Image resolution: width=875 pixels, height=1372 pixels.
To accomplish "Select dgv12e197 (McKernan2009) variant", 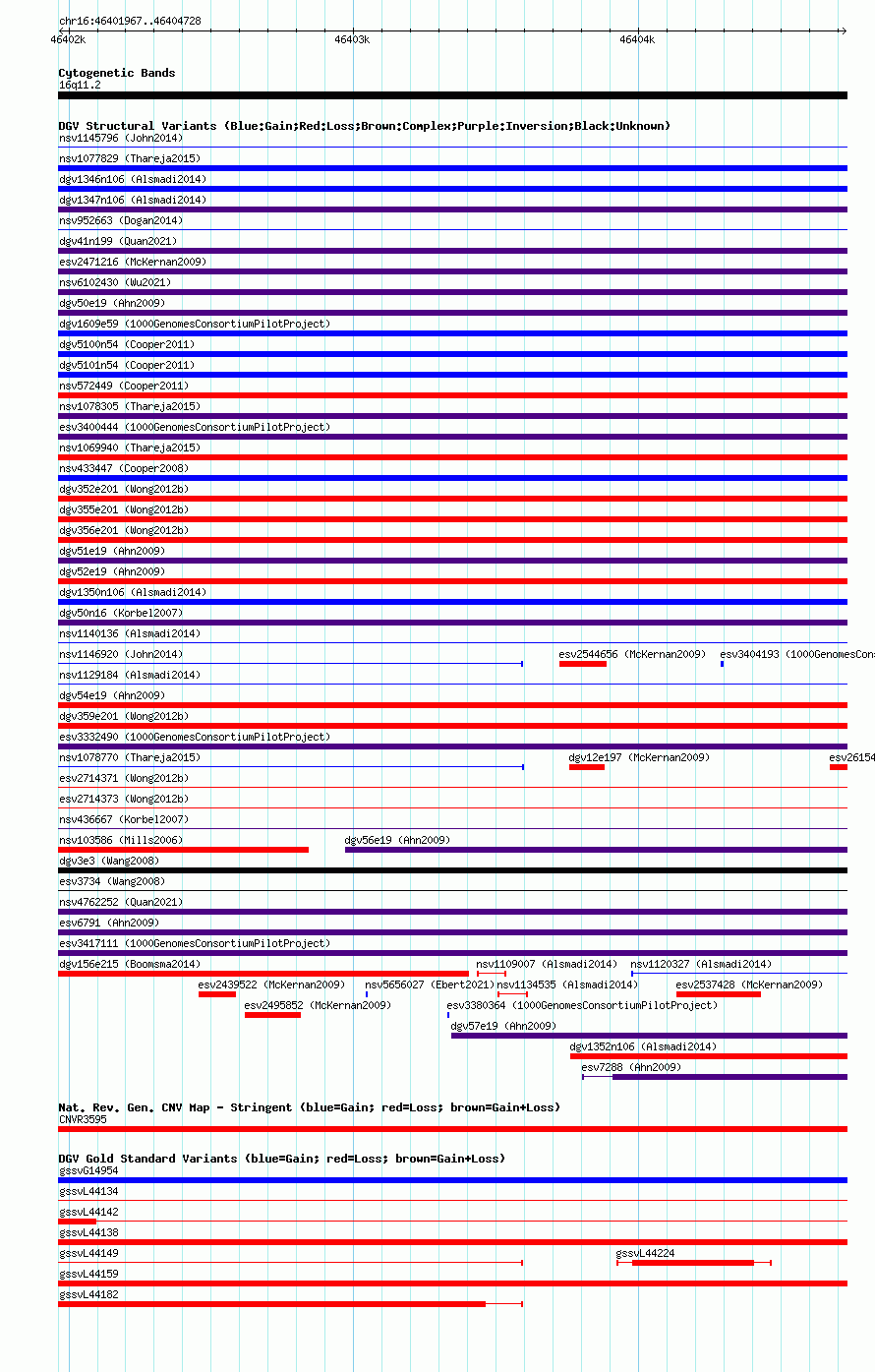I will pyautogui.click(x=587, y=767).
